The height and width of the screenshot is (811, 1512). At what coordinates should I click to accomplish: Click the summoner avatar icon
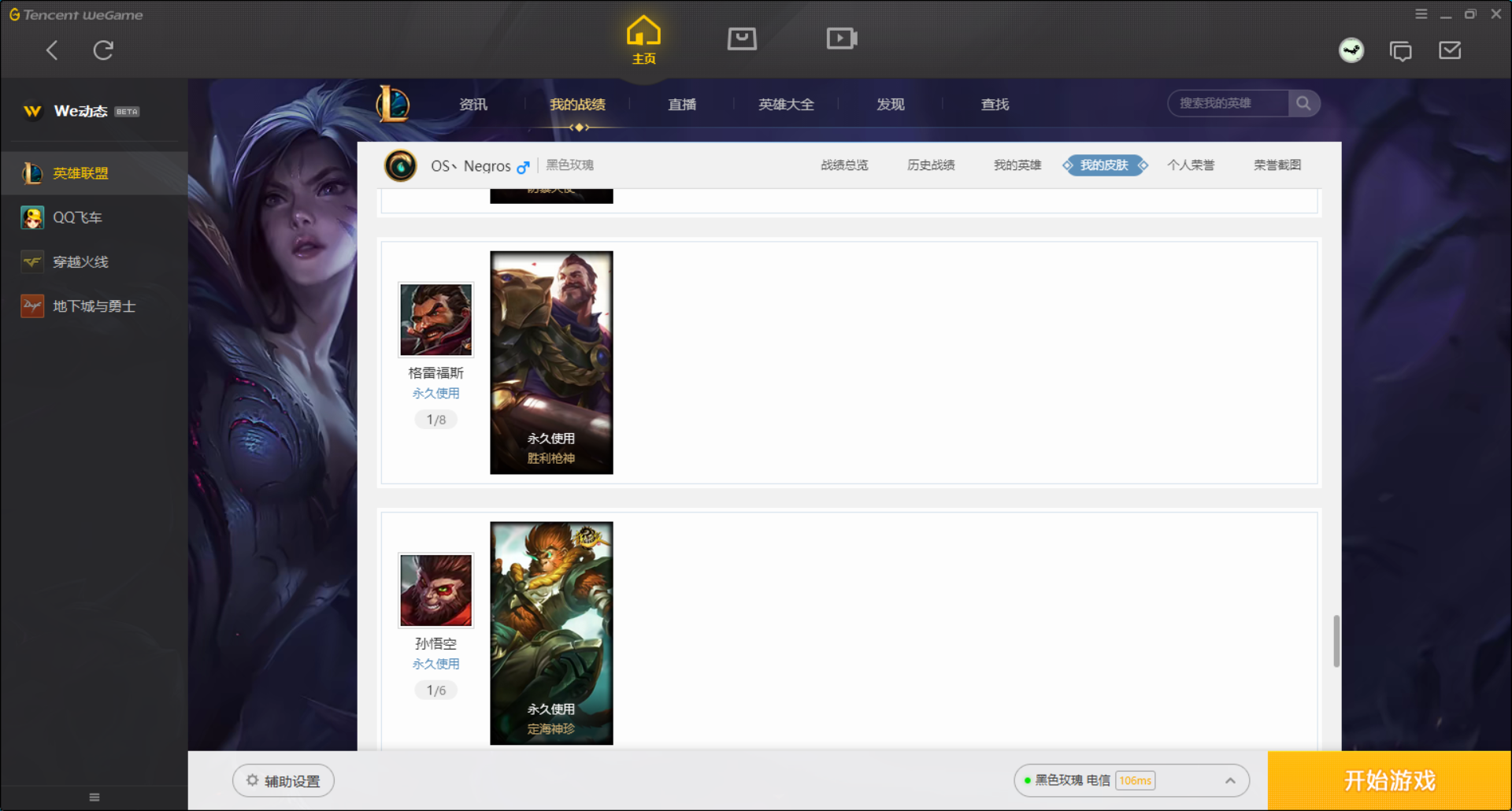[x=401, y=165]
